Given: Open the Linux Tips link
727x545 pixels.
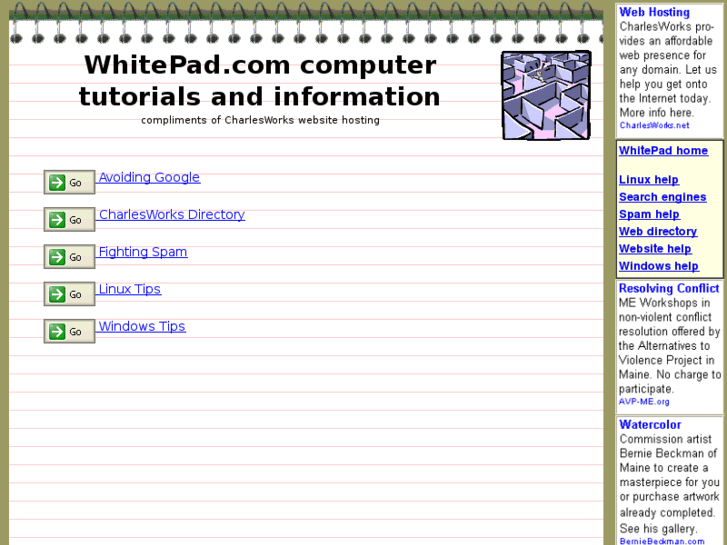Looking at the screenshot, I should coord(129,289).
